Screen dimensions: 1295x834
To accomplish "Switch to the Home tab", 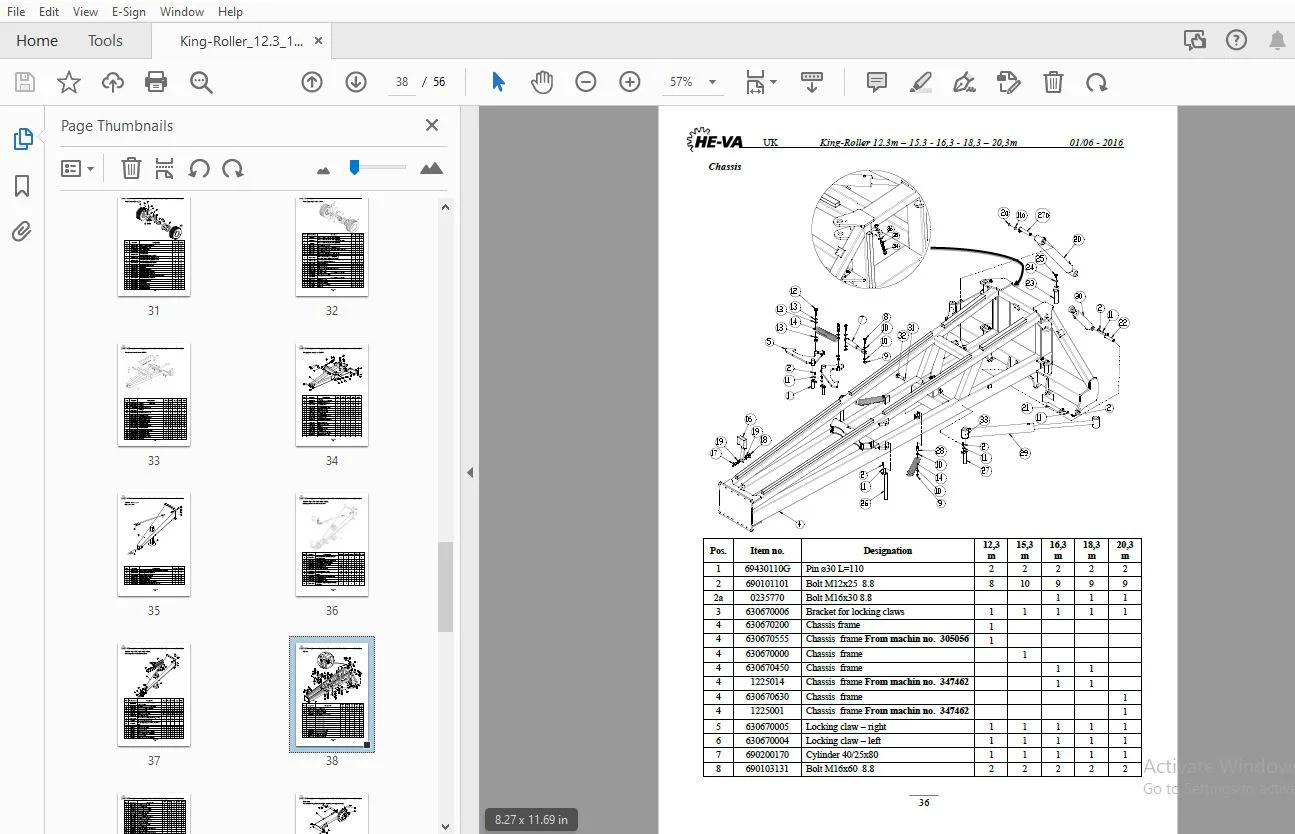I will (37, 41).
